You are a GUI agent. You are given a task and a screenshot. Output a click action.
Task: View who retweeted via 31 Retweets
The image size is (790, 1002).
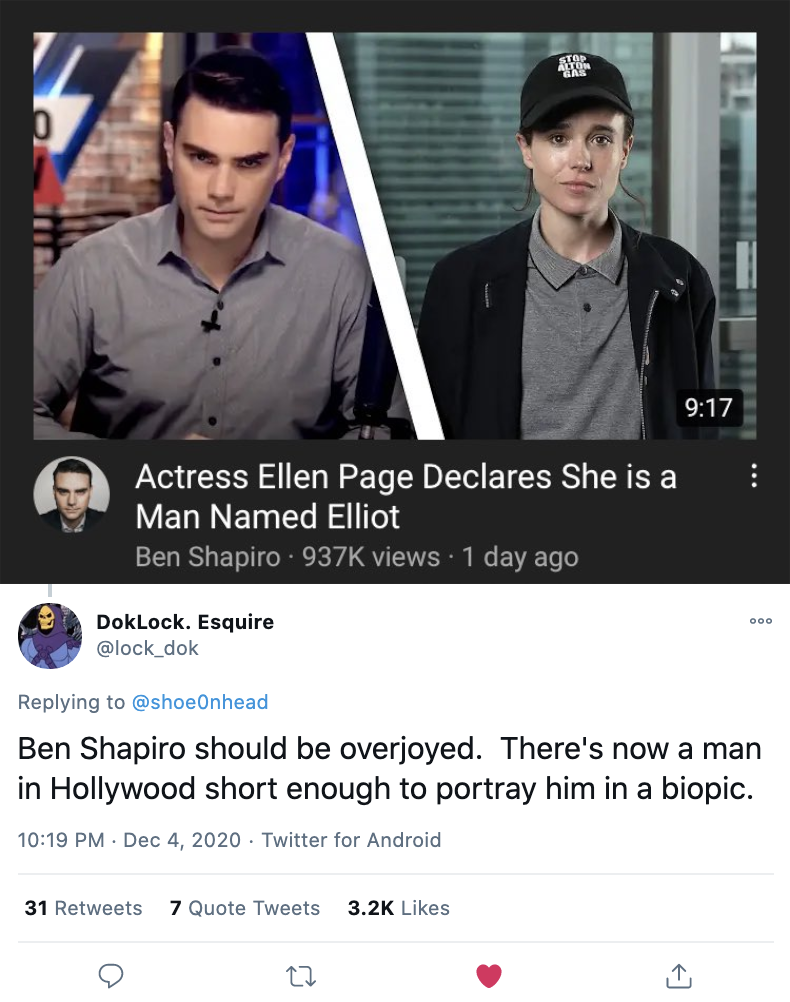click(x=82, y=908)
